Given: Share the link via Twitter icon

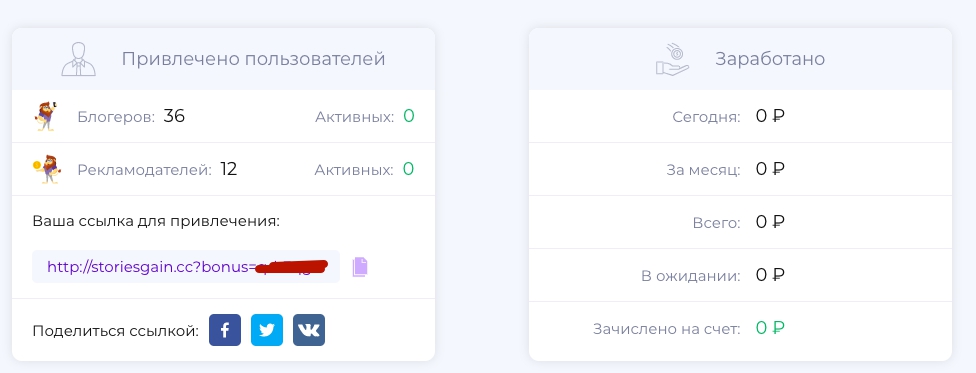Looking at the screenshot, I should (x=267, y=330).
